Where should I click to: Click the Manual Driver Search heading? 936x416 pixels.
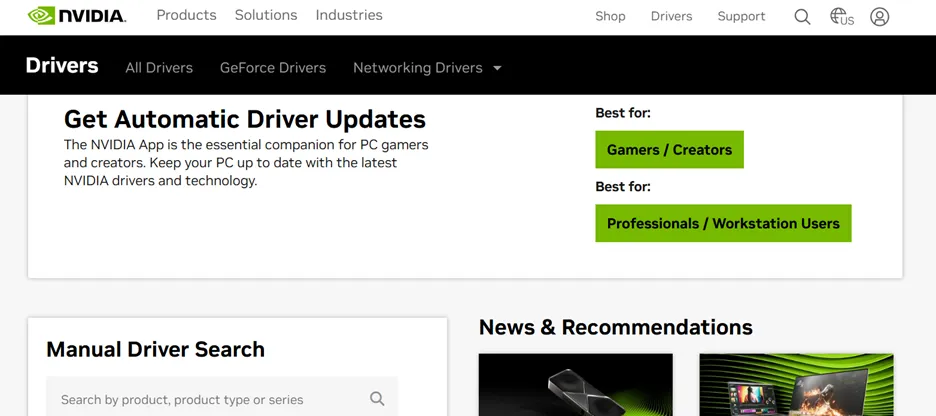[155, 349]
